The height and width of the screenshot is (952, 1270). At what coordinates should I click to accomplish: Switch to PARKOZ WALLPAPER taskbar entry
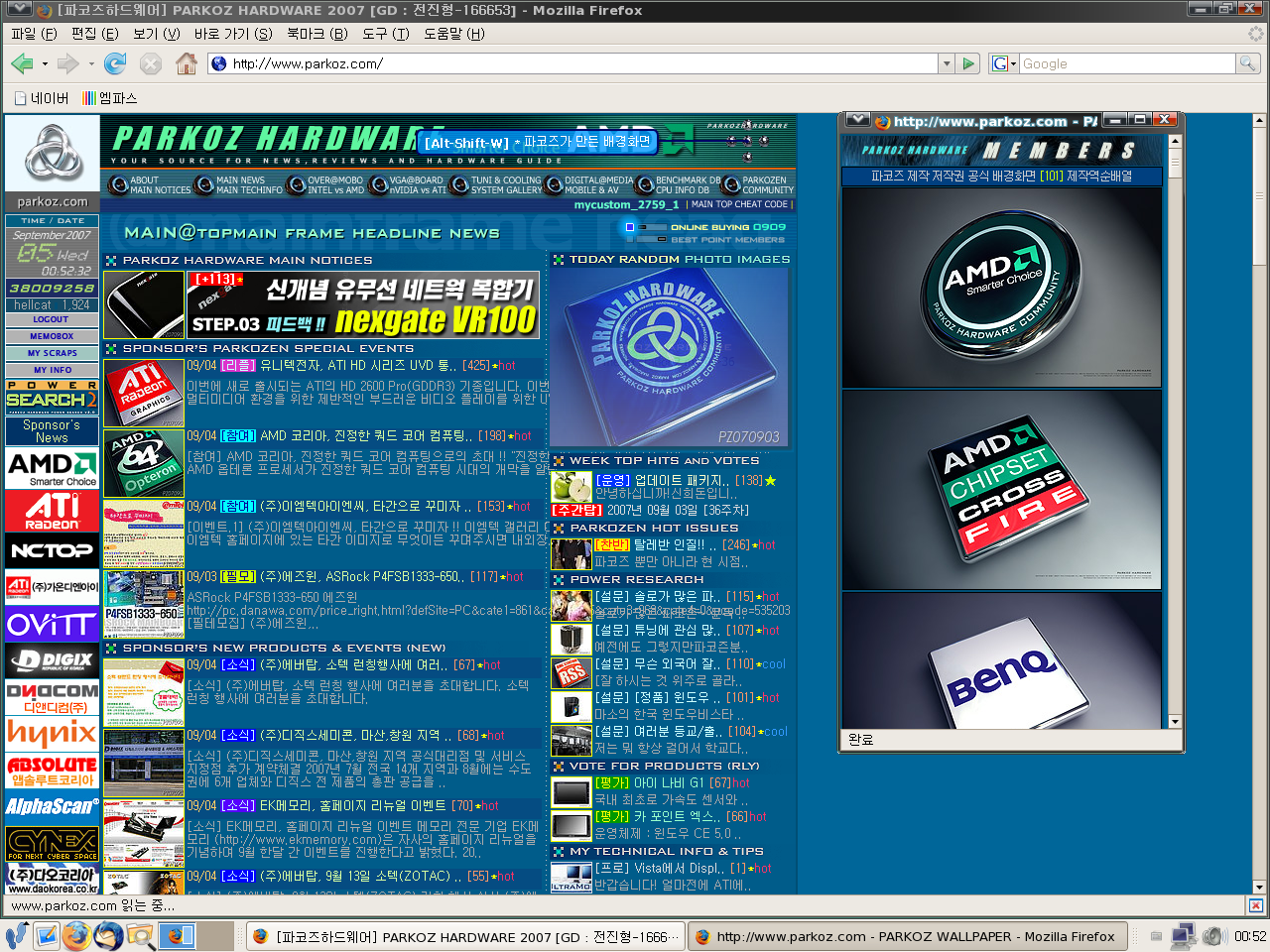[908, 936]
